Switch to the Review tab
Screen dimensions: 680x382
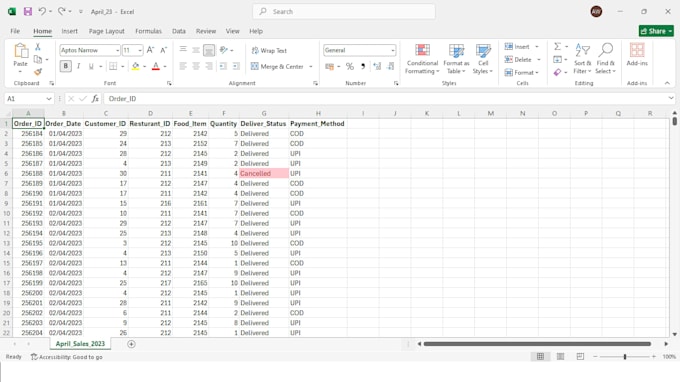click(206, 31)
